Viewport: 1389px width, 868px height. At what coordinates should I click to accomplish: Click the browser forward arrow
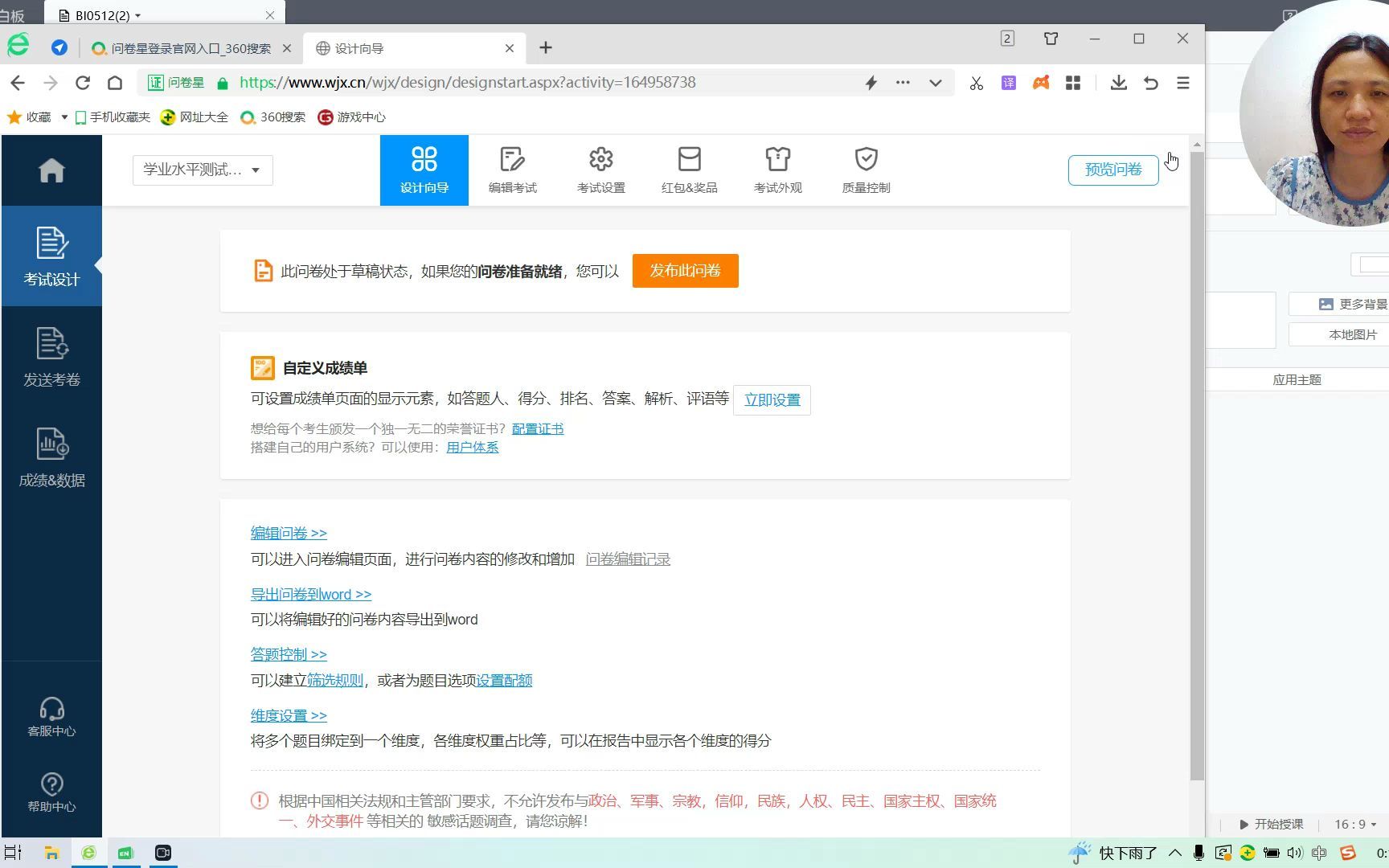coord(51,83)
